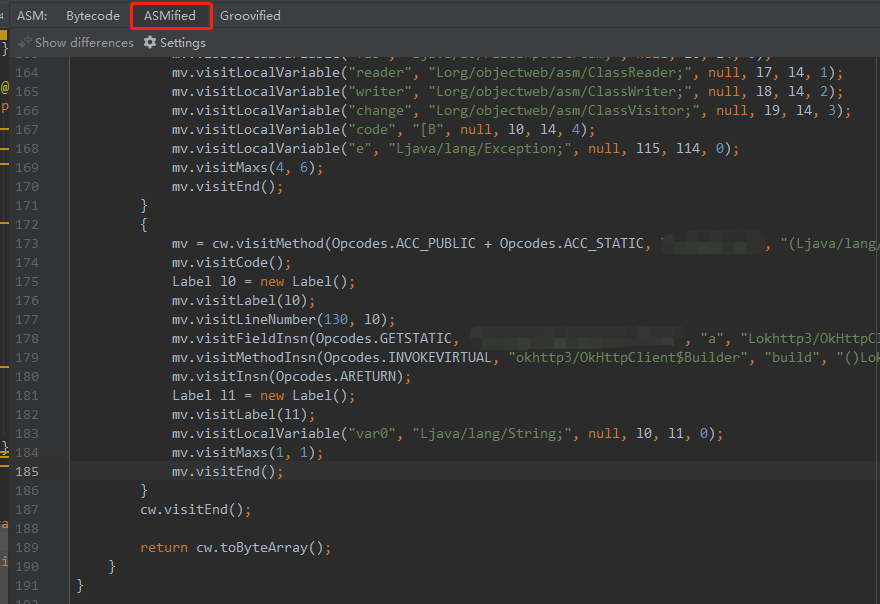Switch to the Bytecode tab

[x=93, y=16]
